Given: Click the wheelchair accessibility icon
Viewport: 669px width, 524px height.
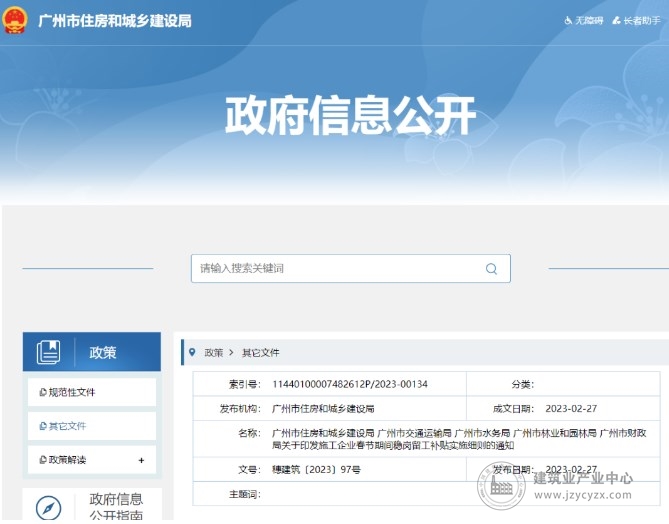Looking at the screenshot, I should (x=568, y=20).
